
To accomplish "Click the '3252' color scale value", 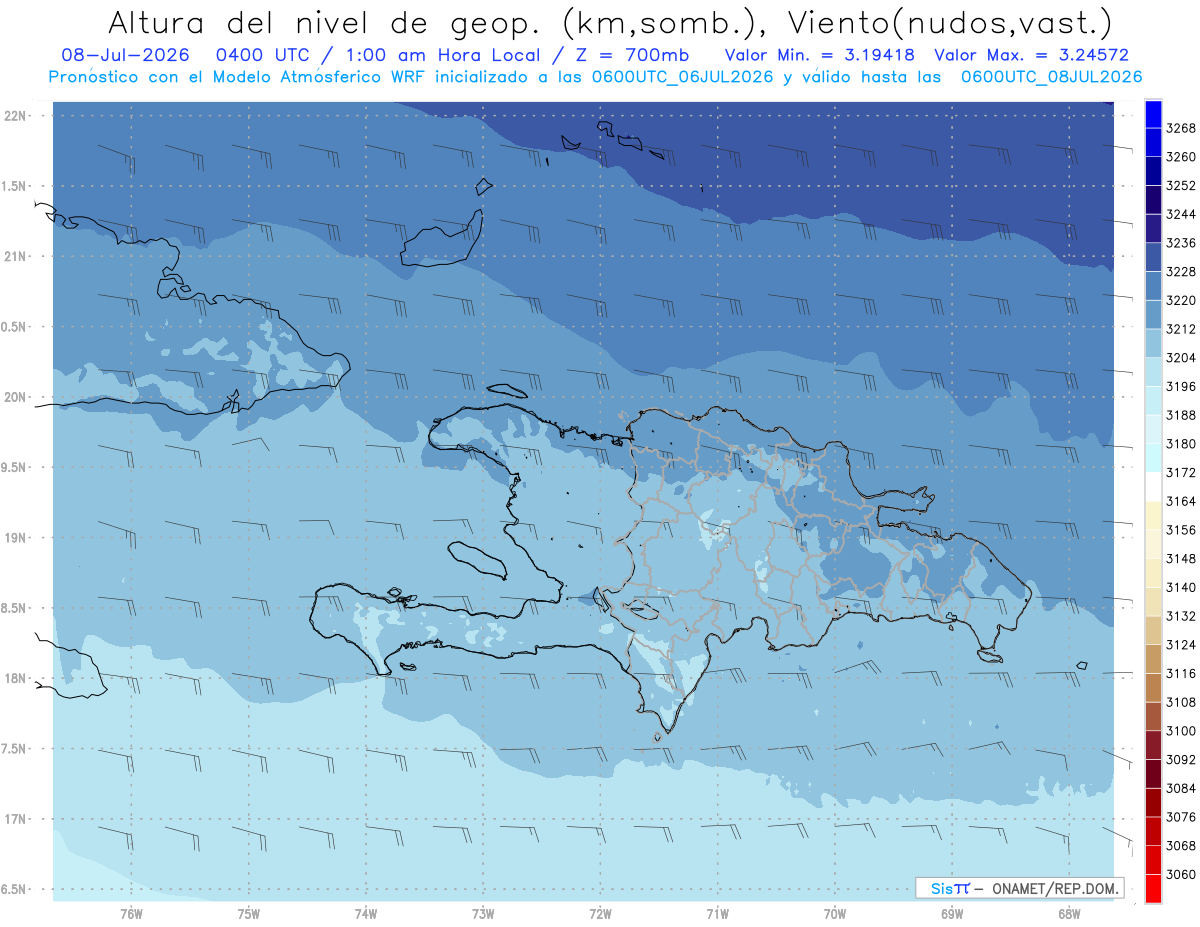I will [x=1181, y=186].
